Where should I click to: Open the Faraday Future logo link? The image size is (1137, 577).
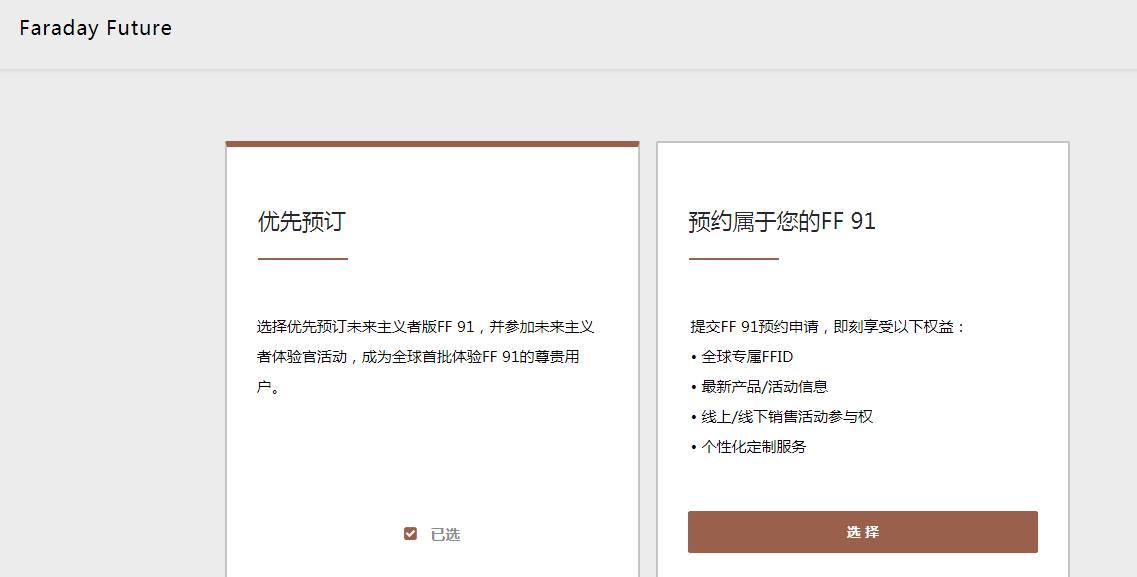point(96,28)
